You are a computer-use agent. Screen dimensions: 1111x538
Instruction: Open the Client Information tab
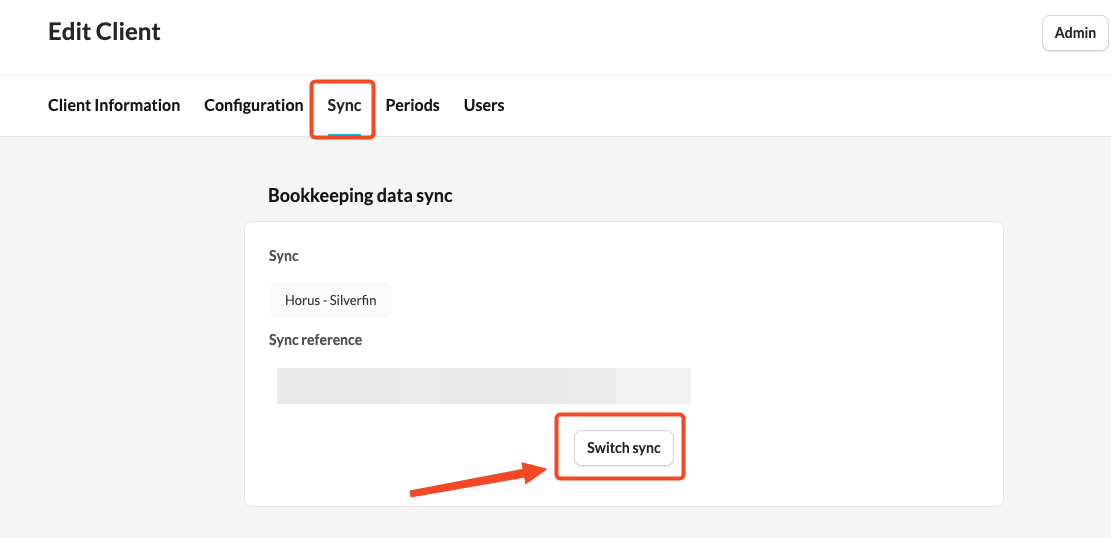coord(114,105)
